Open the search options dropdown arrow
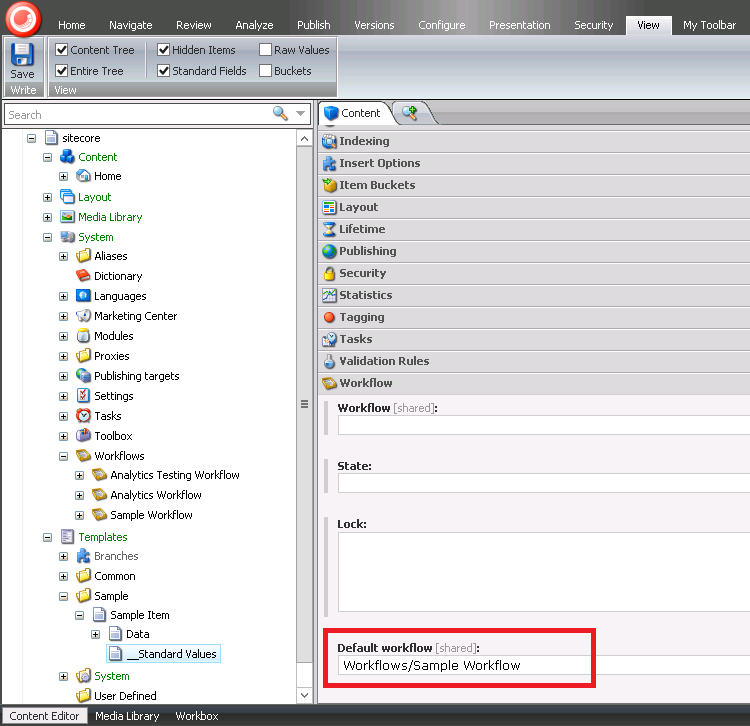The height and width of the screenshot is (726, 750). (x=300, y=114)
